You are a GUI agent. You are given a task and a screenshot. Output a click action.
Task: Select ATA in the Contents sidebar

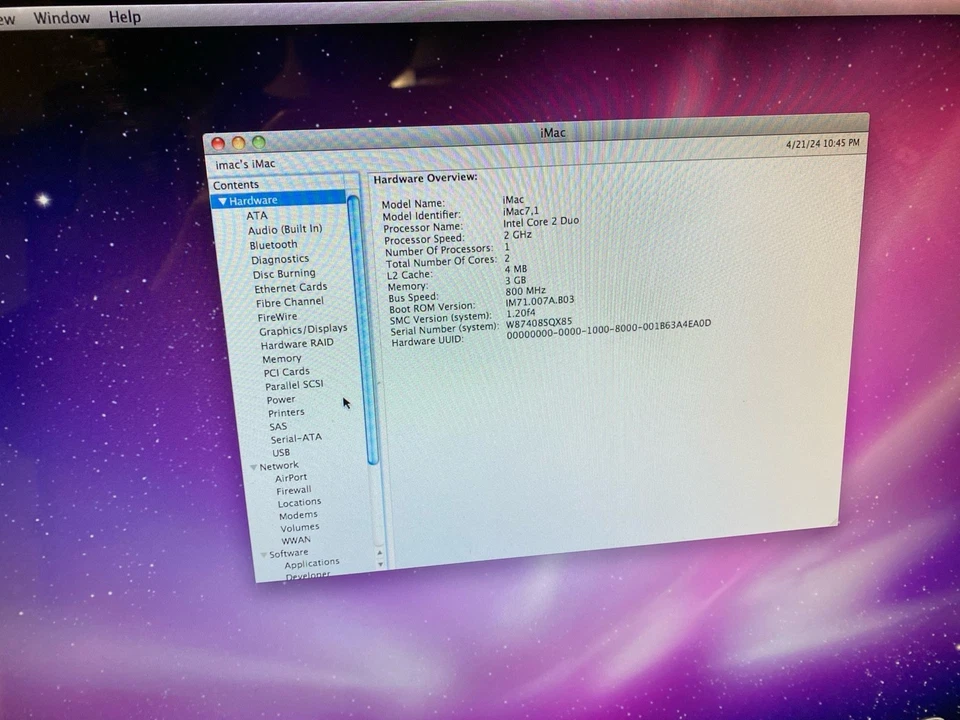(257, 215)
